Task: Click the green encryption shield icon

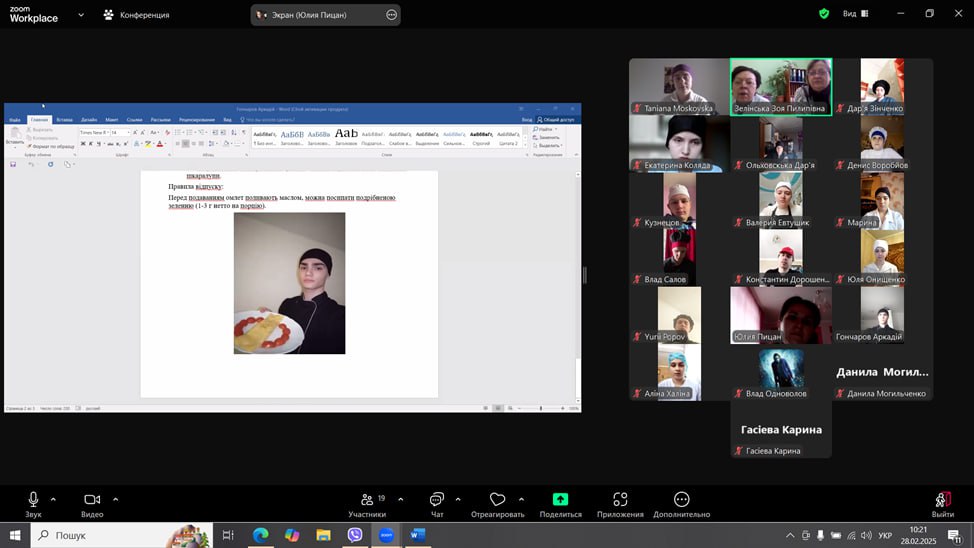Action: pos(824,14)
